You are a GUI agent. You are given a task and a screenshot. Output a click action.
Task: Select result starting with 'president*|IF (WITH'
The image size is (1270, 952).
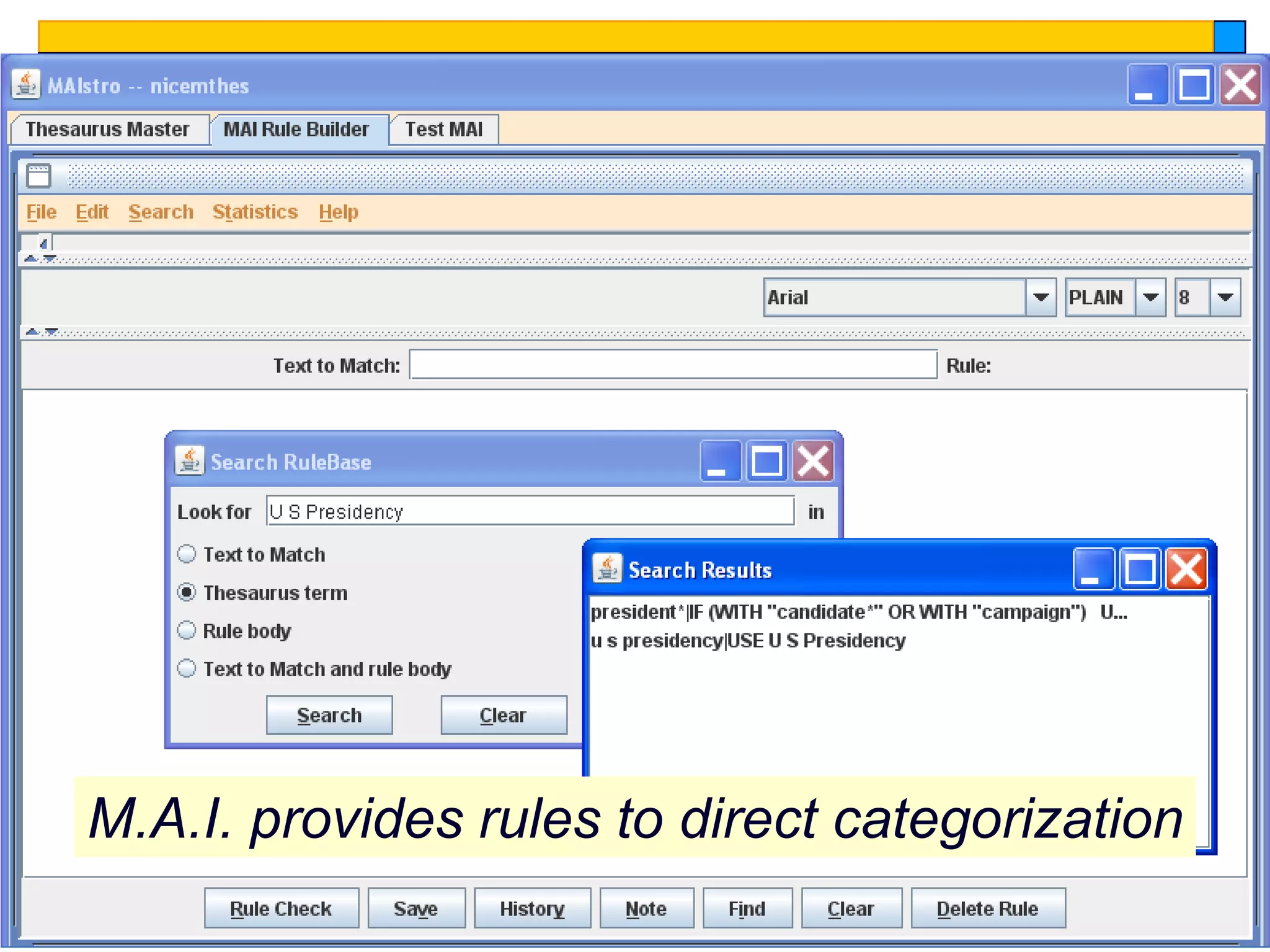859,612
